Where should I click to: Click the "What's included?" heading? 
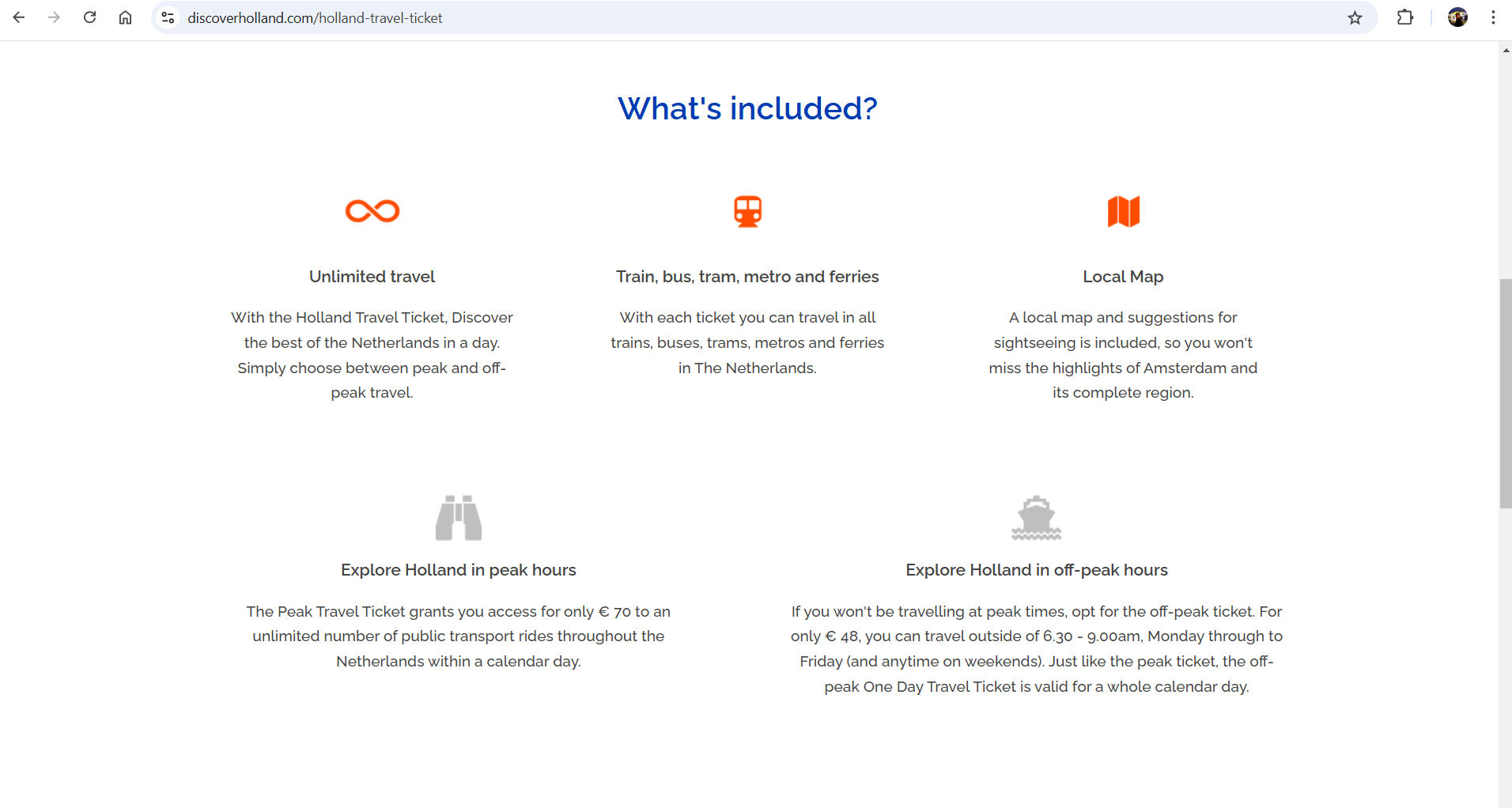[x=747, y=108]
